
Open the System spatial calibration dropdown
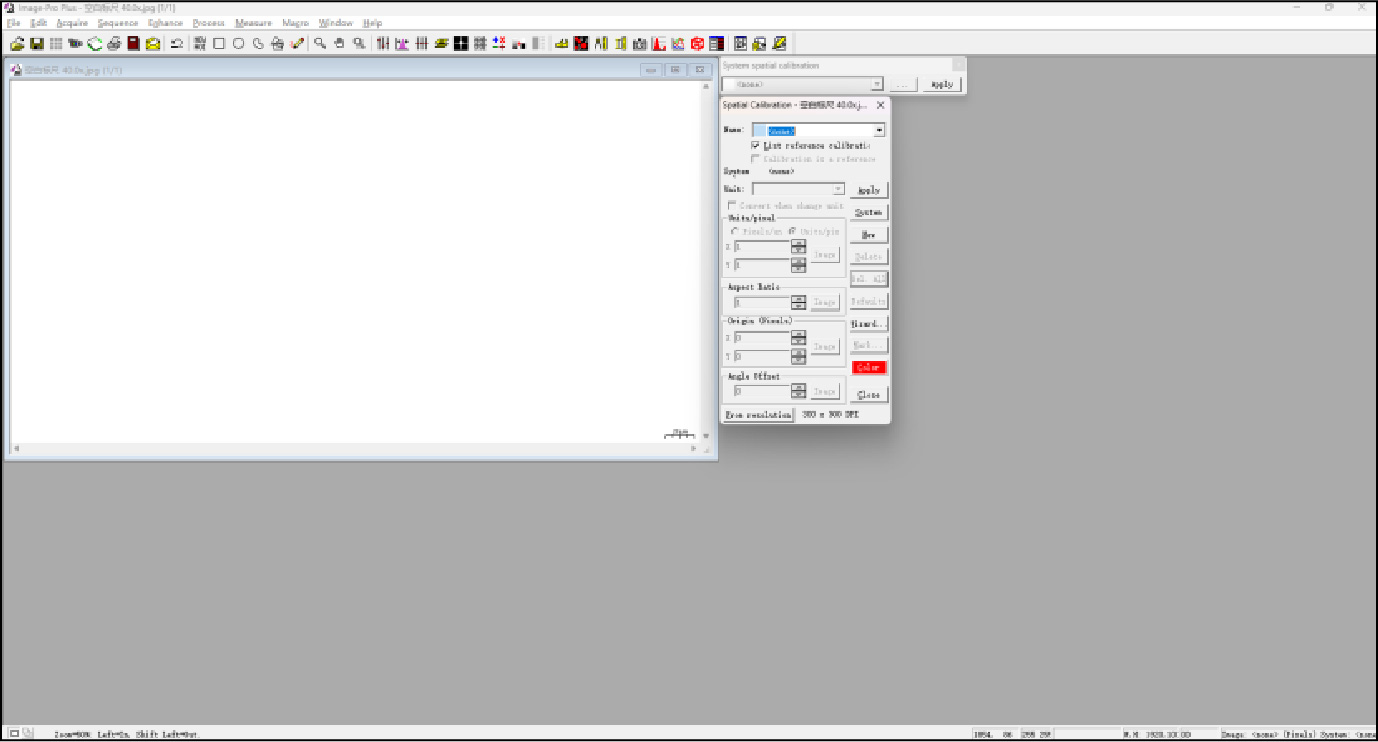(876, 85)
